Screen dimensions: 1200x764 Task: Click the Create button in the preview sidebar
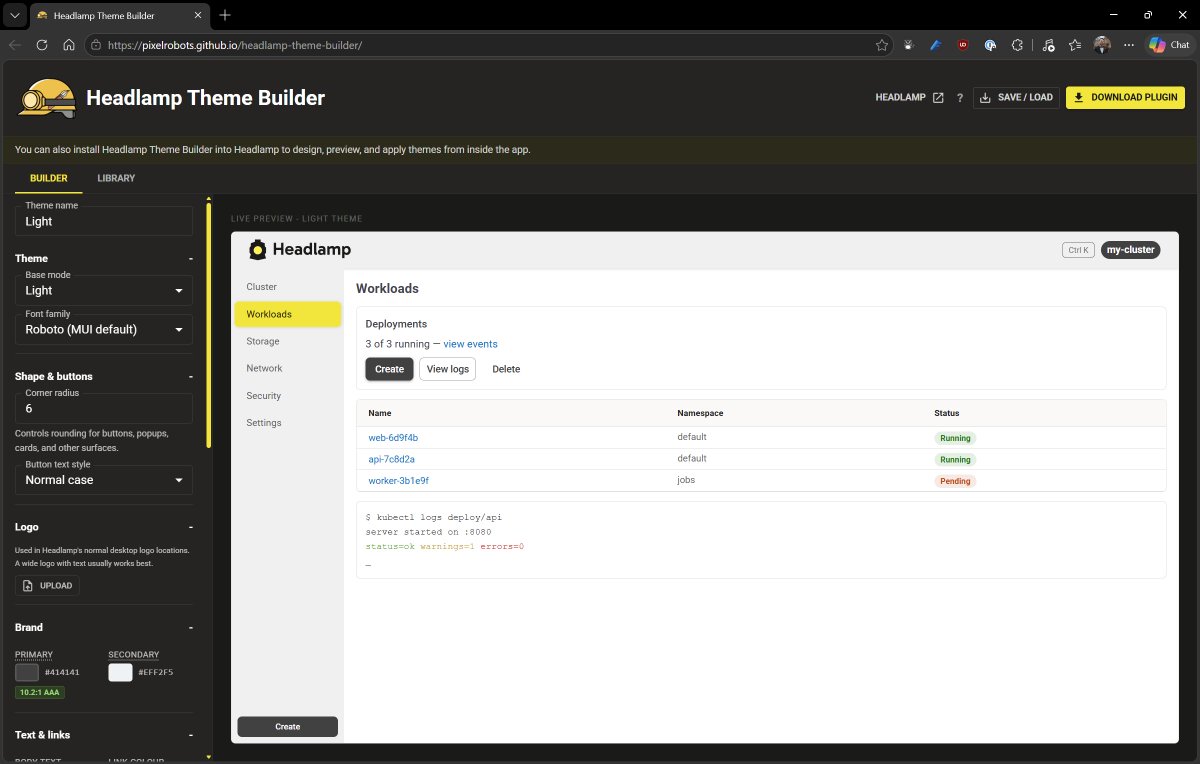(x=287, y=726)
